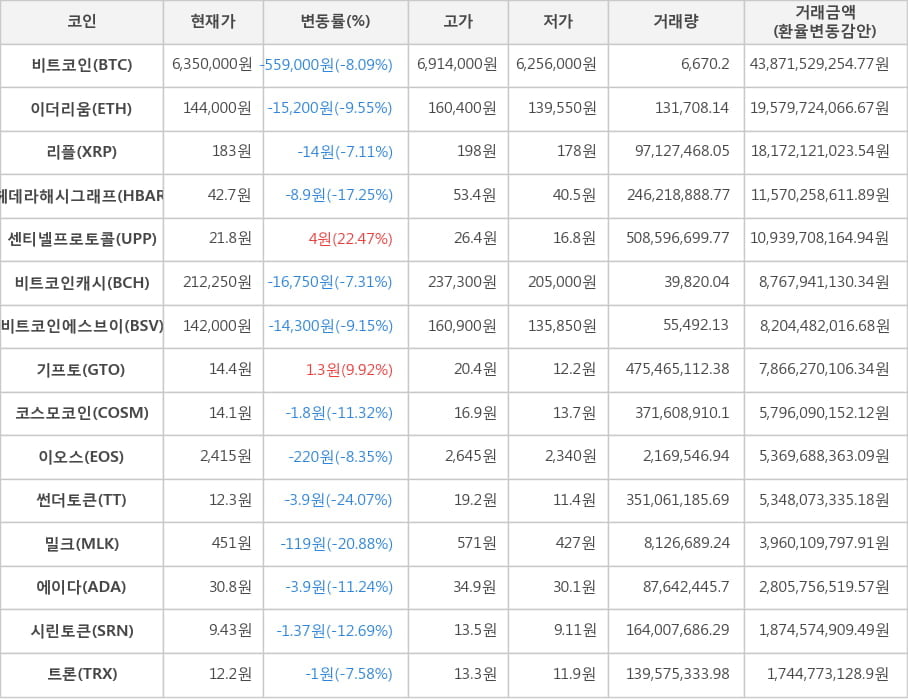908x700 pixels.
Task: Click BTC current price 6,350,000원
Action: pyautogui.click(x=212, y=64)
